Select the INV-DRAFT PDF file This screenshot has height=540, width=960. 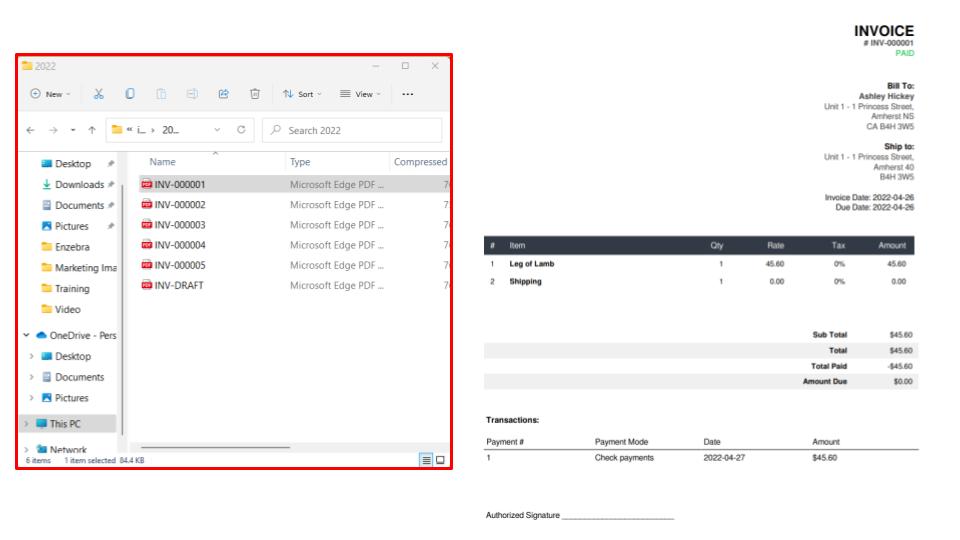[179, 285]
